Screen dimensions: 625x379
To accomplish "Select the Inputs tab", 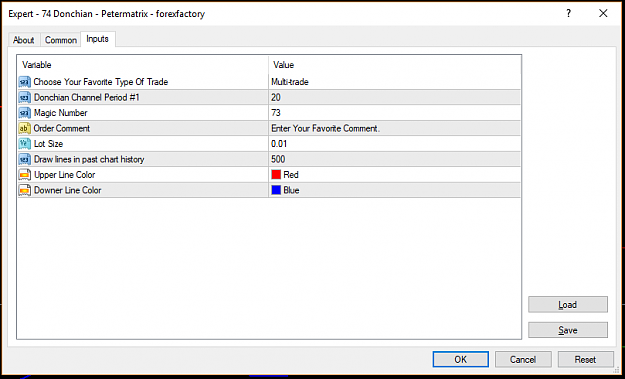I will [x=98, y=39].
